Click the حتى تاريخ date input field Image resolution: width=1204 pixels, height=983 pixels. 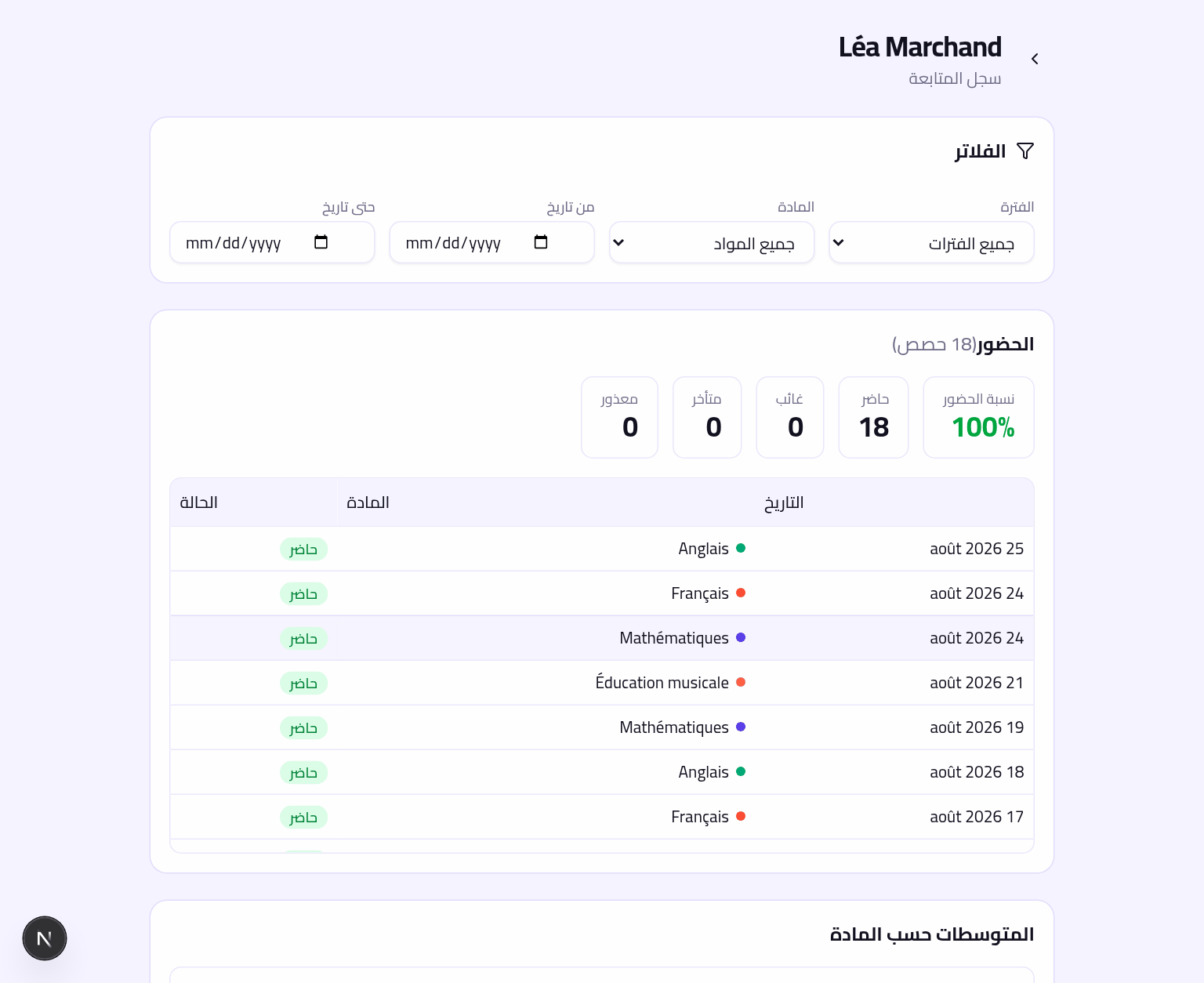(272, 243)
